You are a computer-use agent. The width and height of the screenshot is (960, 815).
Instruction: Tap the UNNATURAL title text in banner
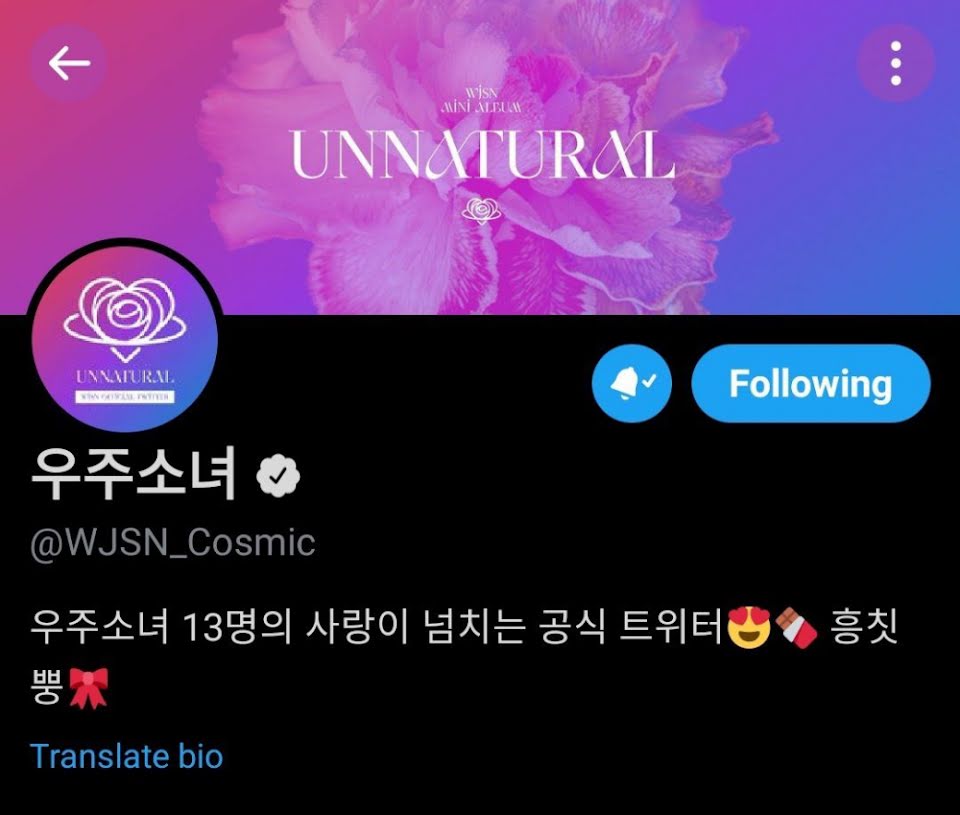pos(482,155)
